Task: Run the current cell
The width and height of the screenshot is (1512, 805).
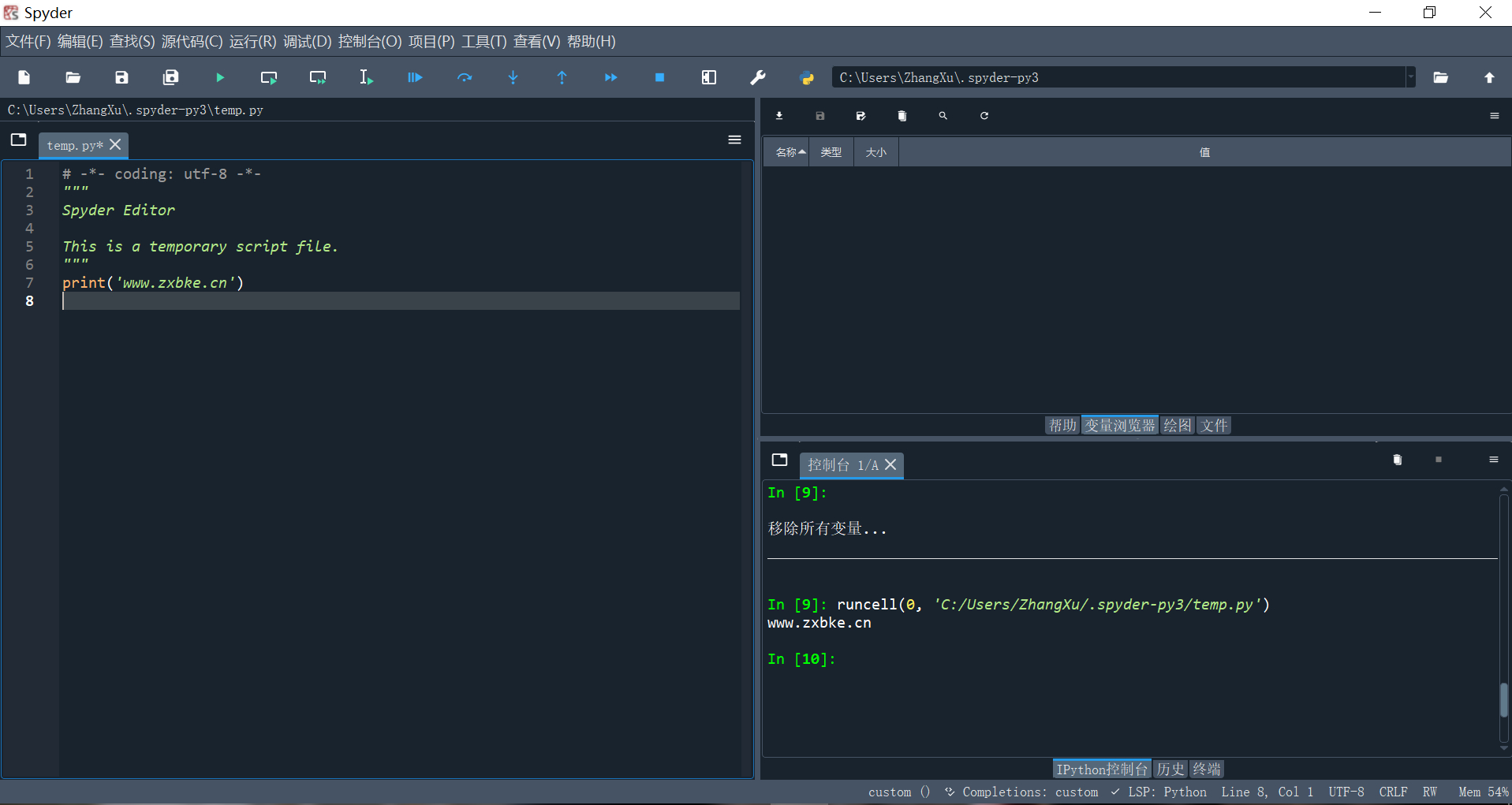Action: pyautogui.click(x=268, y=77)
